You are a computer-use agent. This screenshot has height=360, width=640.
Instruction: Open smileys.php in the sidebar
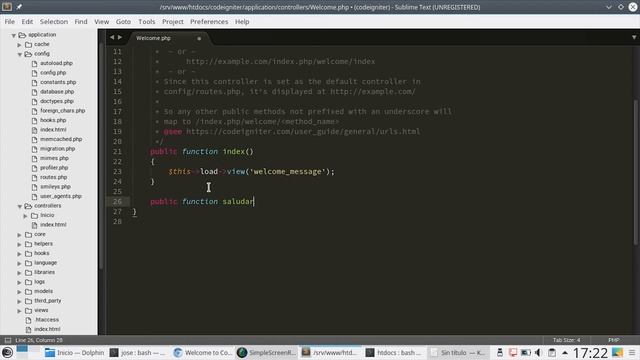pos(56,187)
